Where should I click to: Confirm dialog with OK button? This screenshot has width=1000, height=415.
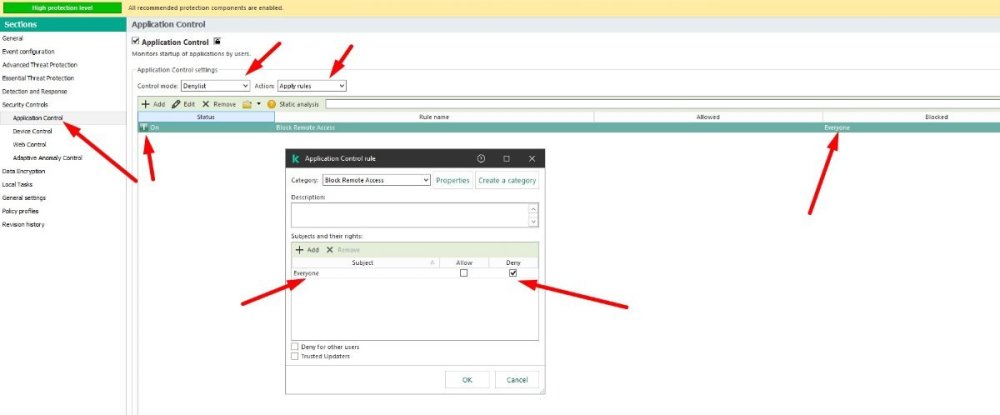tap(467, 380)
